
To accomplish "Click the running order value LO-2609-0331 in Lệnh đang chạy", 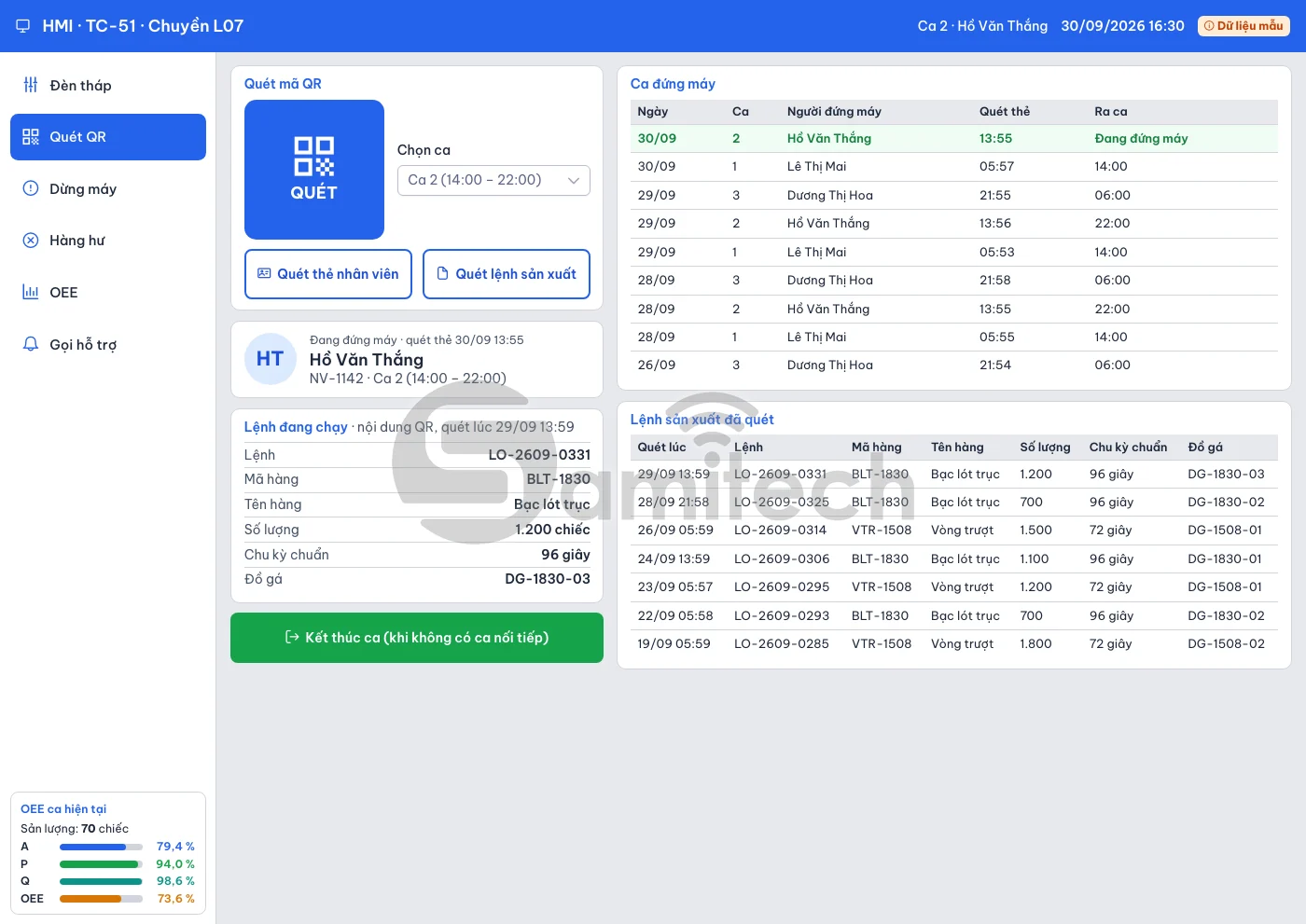I will click(x=539, y=455).
